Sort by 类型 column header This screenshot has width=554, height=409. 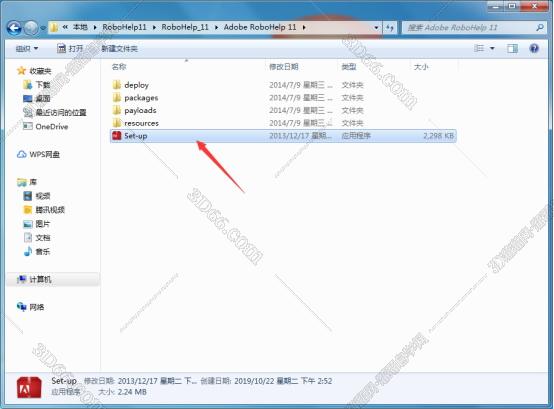tap(348, 66)
